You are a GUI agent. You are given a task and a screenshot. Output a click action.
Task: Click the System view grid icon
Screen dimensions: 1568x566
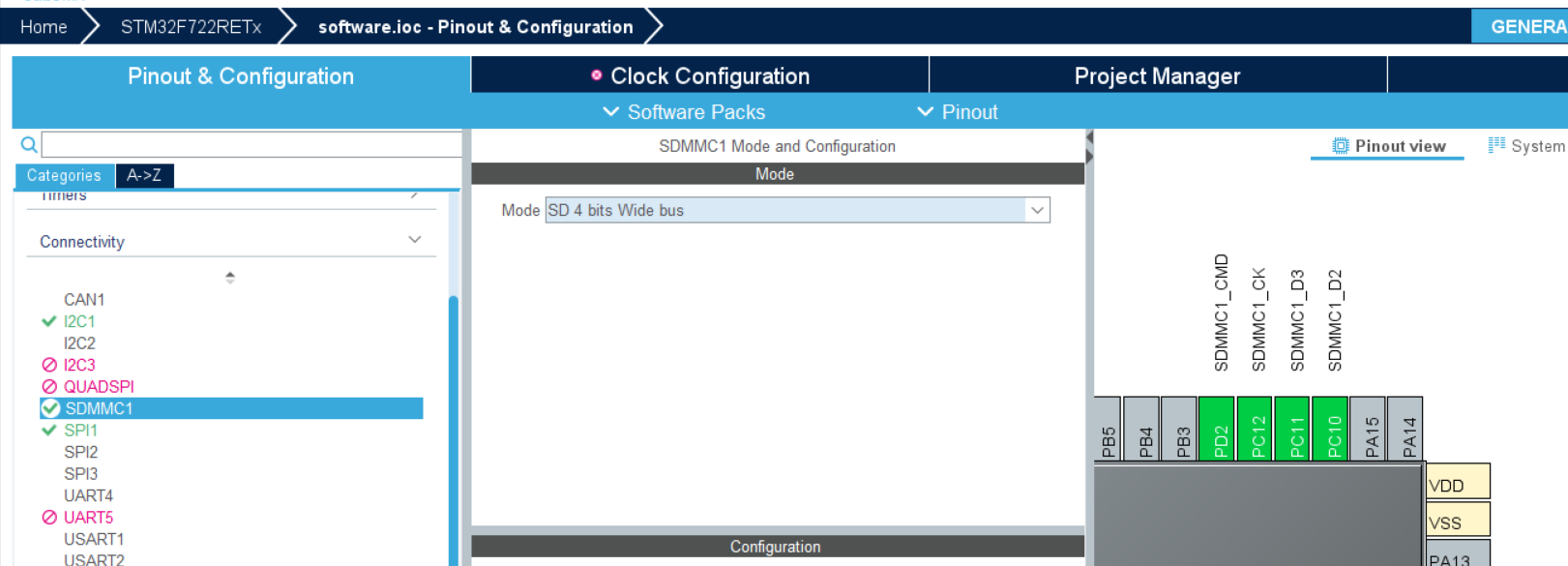point(1496,145)
